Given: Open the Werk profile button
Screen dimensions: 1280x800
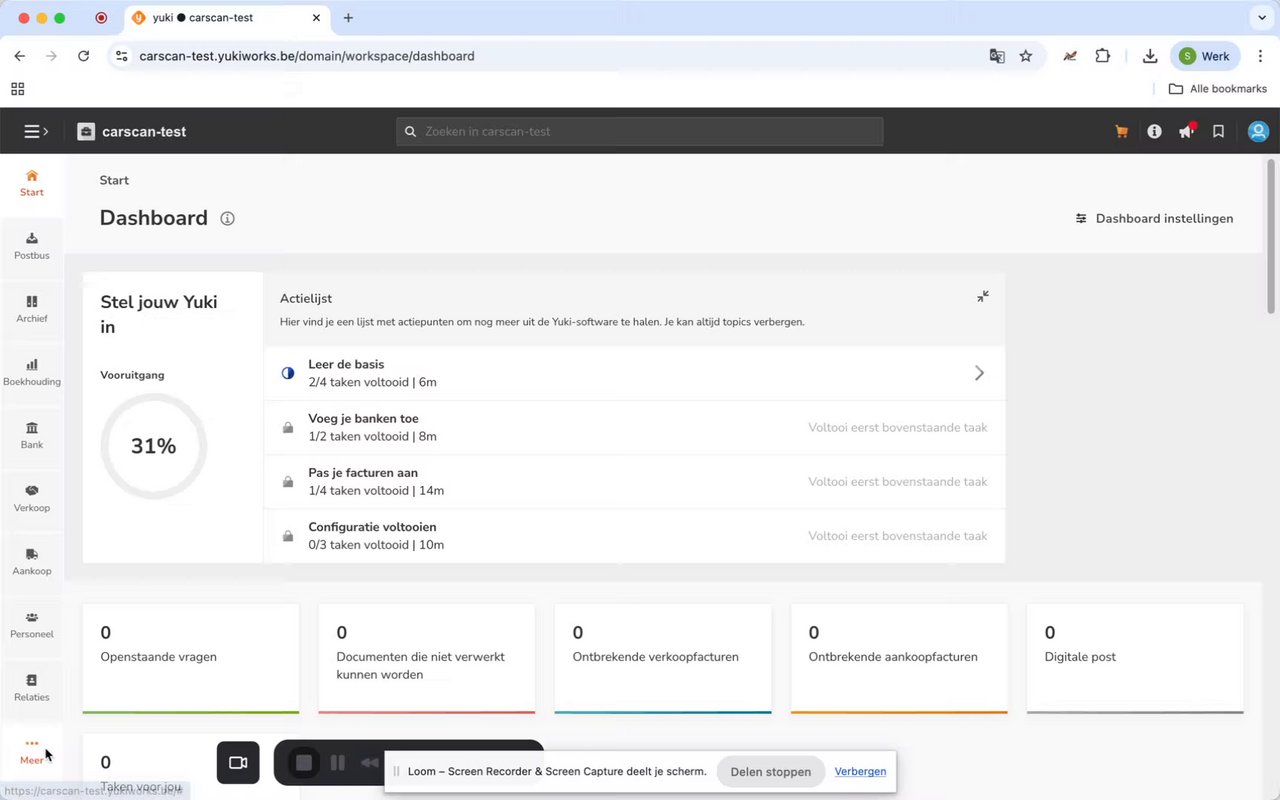Looking at the screenshot, I should pyautogui.click(x=1205, y=56).
